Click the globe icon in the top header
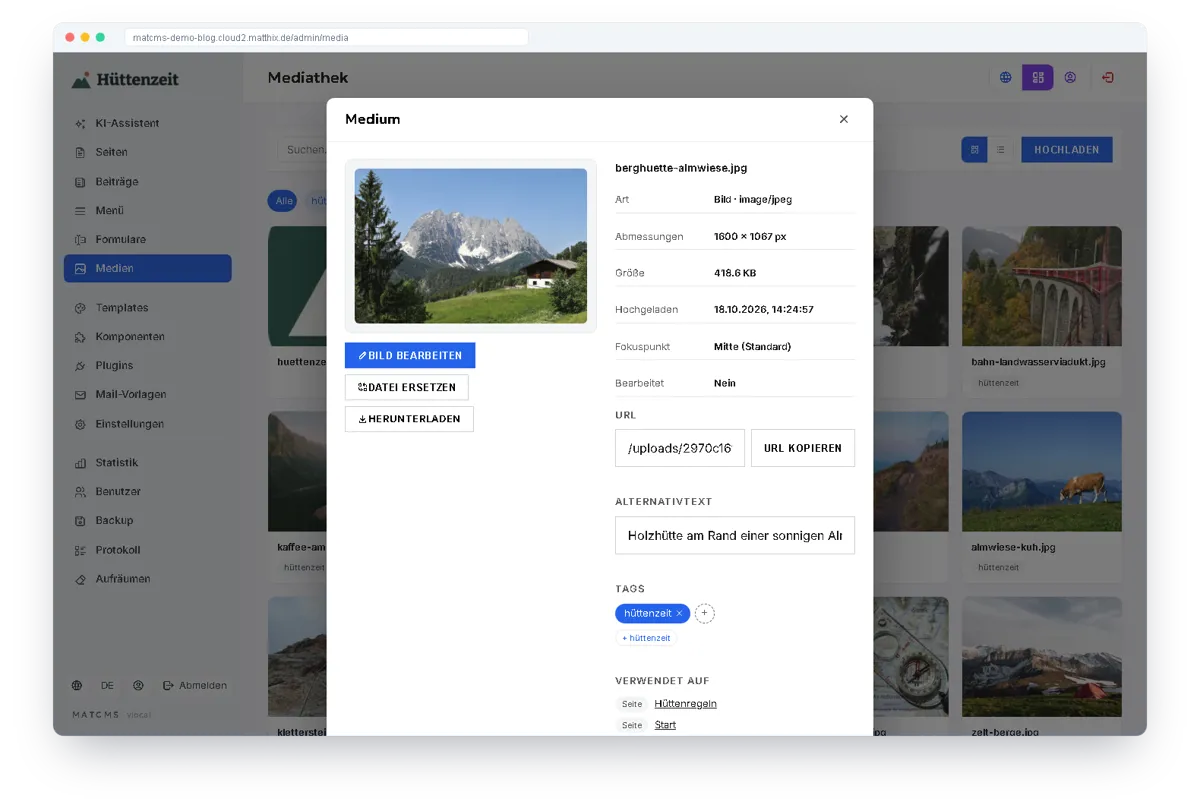The height and width of the screenshot is (811, 1200). coord(1006,77)
